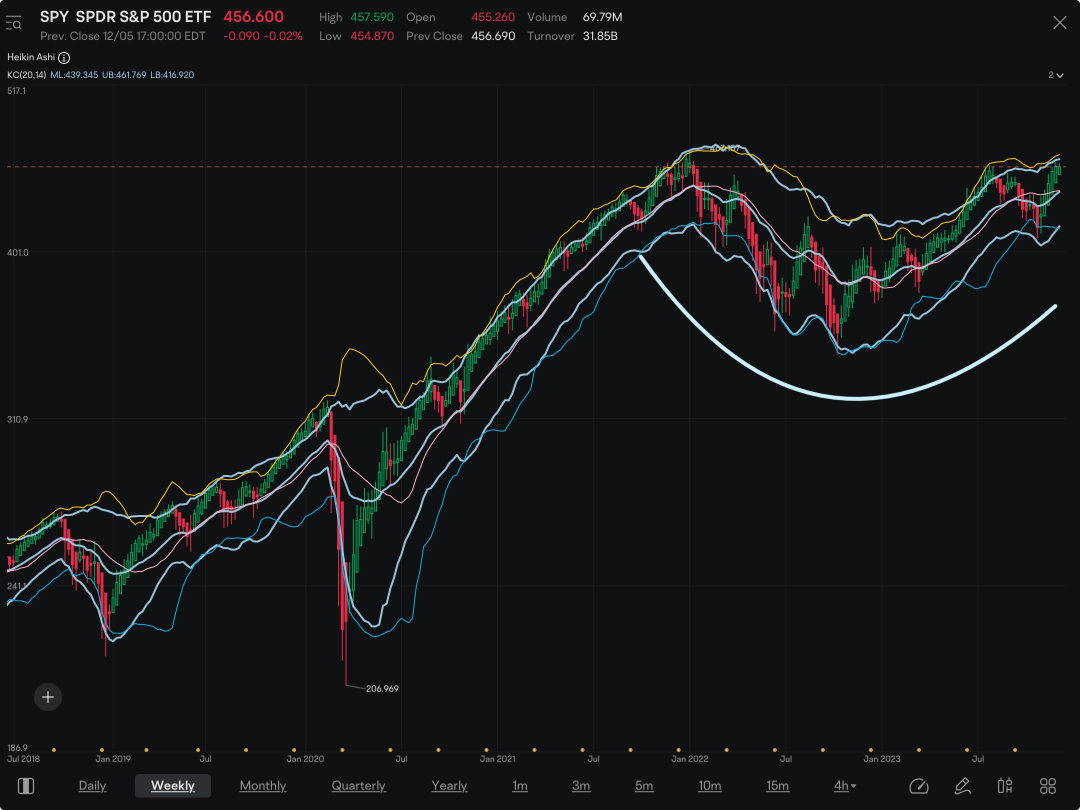Screen dimensions: 1080x810
Task: Switch to the 15m interval
Action: coord(778,786)
